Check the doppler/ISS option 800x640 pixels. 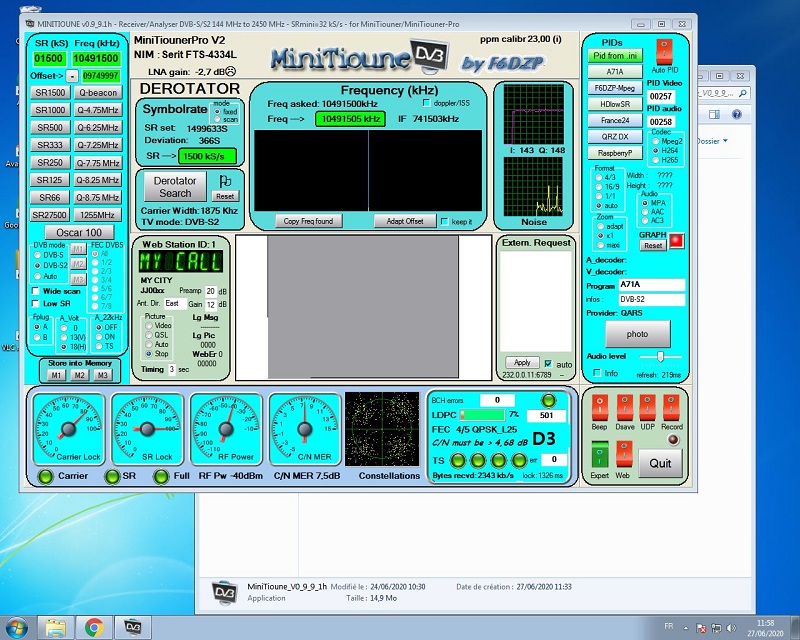[x=427, y=103]
